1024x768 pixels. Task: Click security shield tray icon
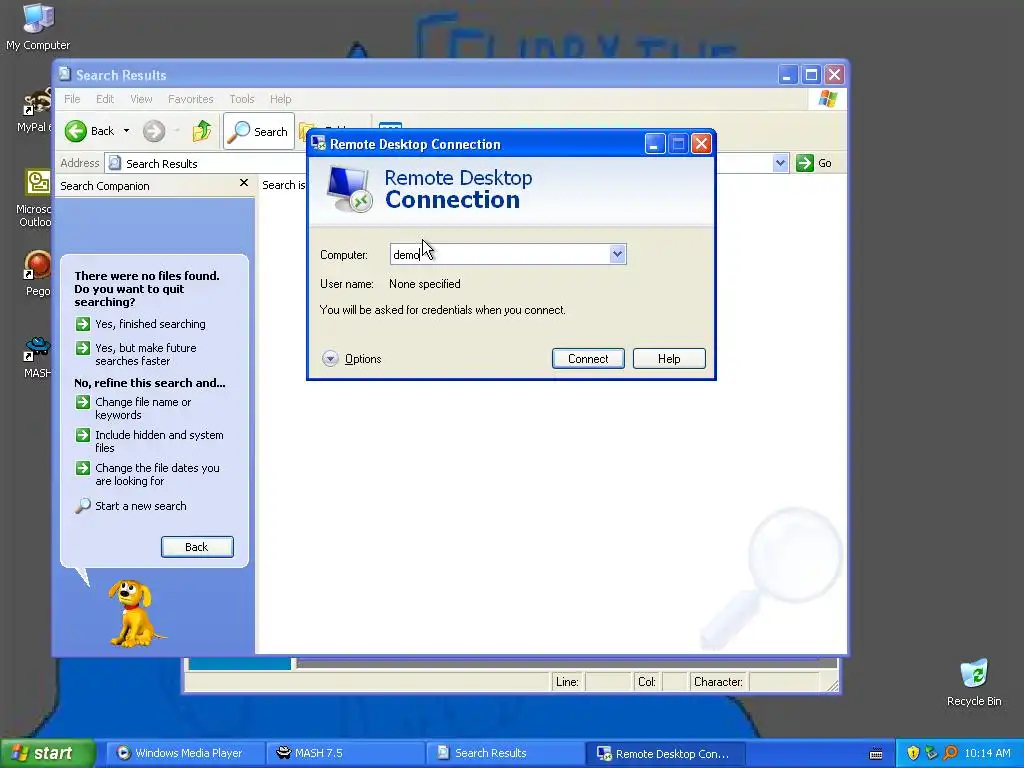coord(913,753)
